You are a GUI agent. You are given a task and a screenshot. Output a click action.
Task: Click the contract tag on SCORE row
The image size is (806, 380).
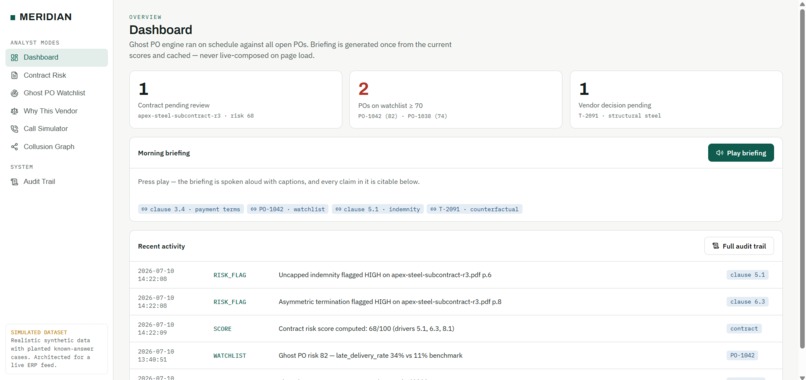pos(744,329)
